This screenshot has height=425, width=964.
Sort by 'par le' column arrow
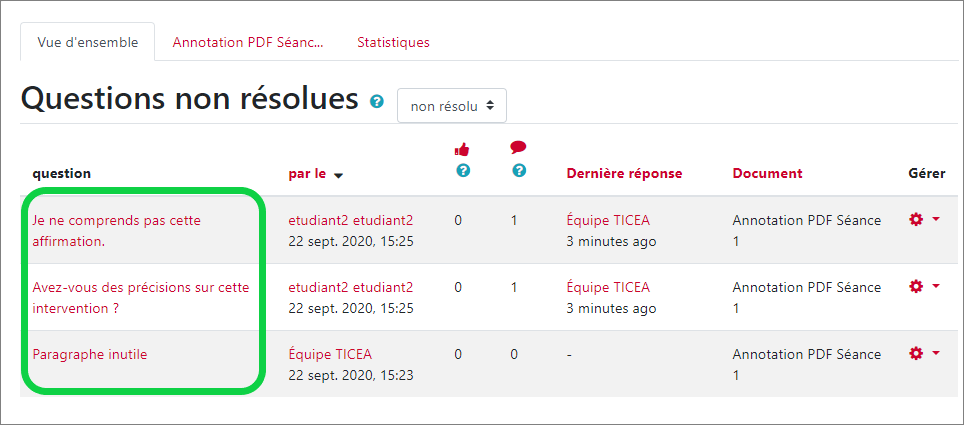[x=339, y=175]
